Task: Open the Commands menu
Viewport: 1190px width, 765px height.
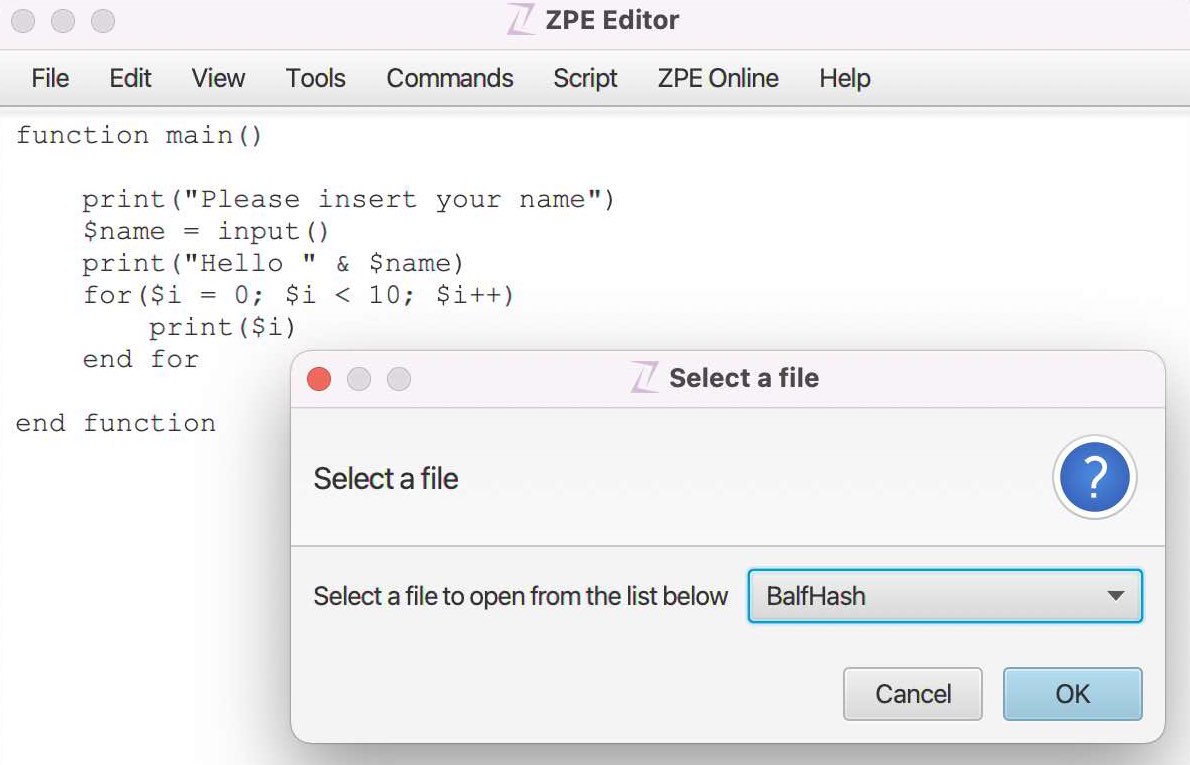Action: click(449, 78)
